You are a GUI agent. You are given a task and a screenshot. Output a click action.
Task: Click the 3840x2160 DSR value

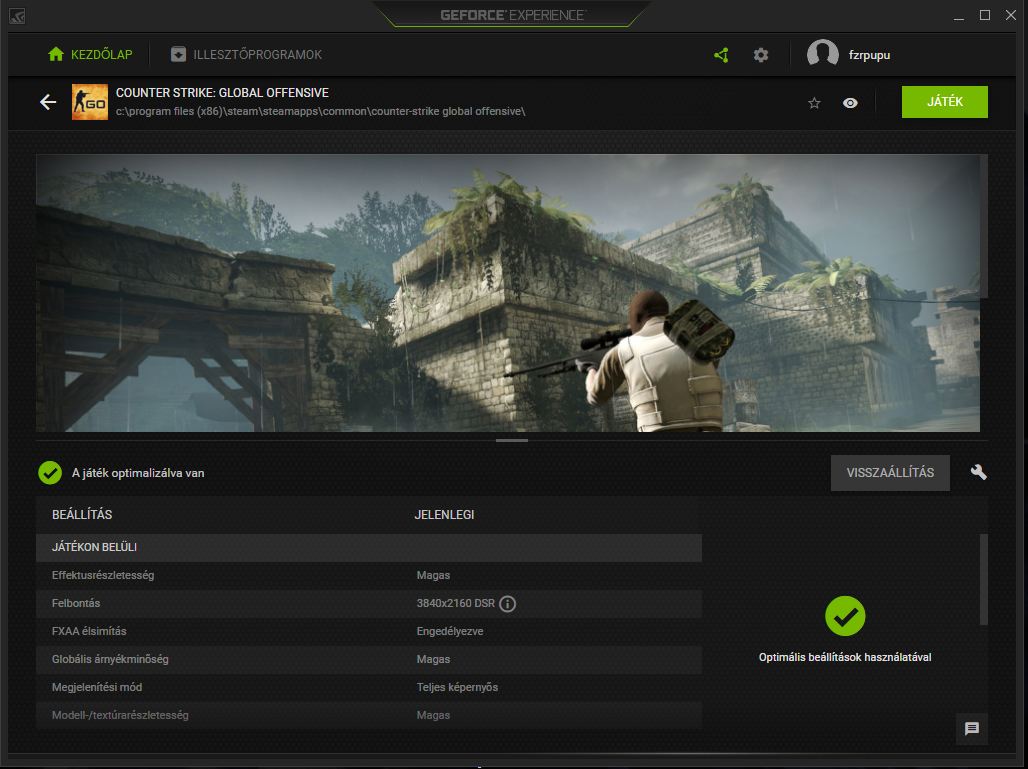point(456,603)
